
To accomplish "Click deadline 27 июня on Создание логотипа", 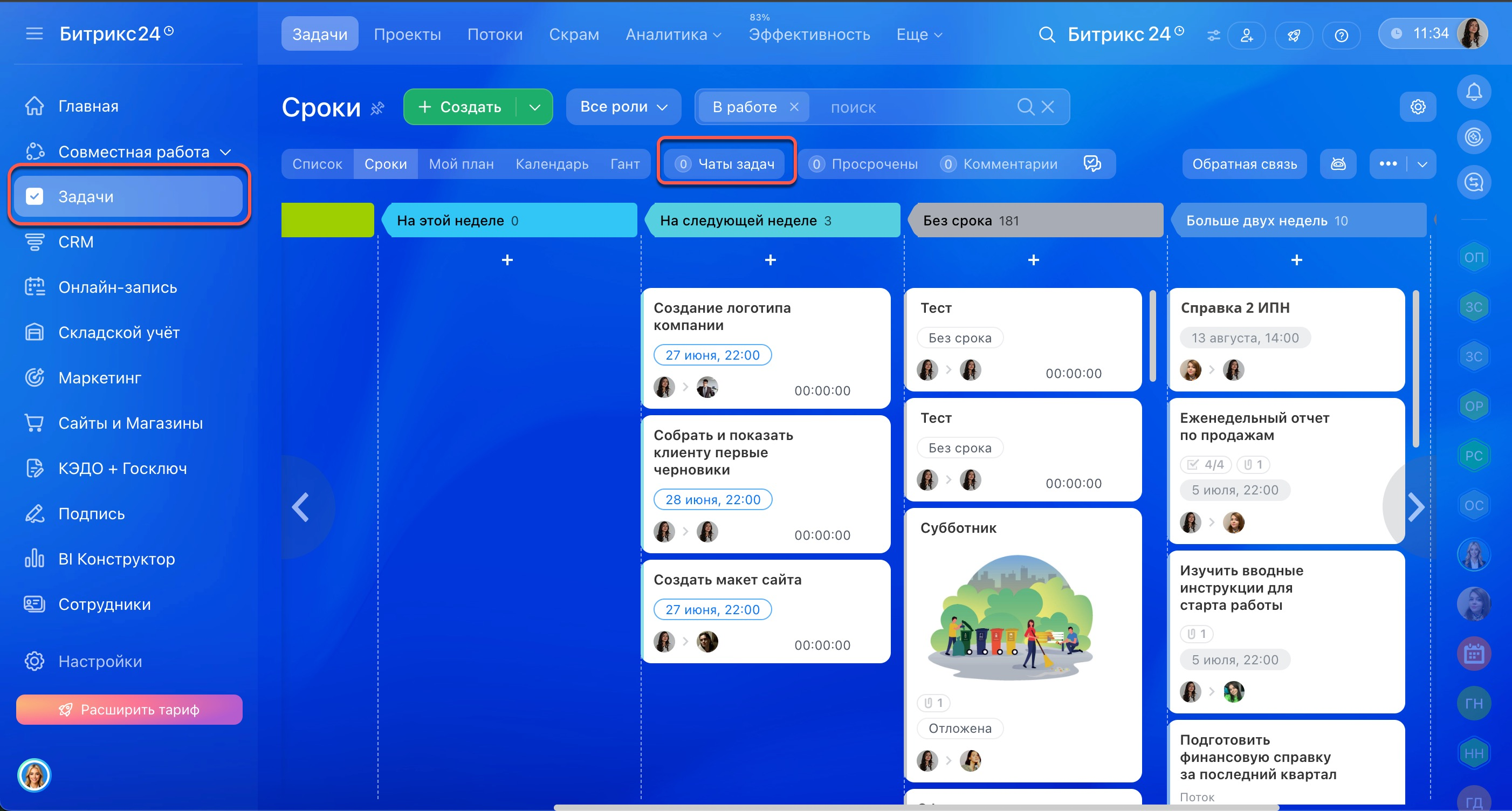I will click(x=712, y=354).
